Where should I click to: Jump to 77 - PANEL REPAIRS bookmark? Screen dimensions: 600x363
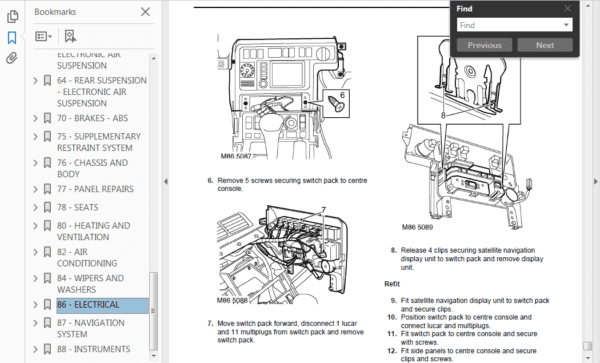pyautogui.click(x=95, y=189)
